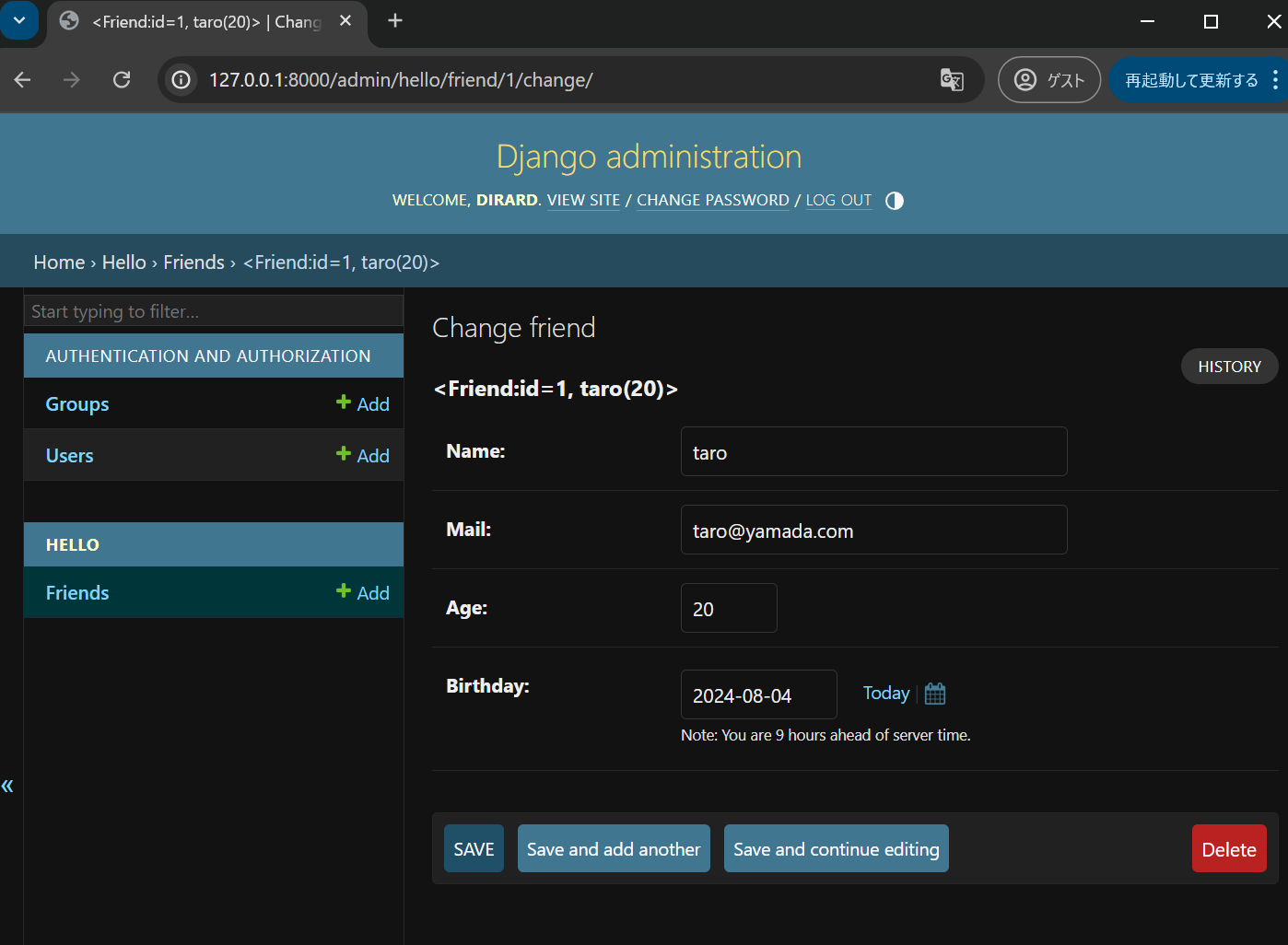This screenshot has height=945, width=1288.
Task: Click the LOG OUT link
Action: point(838,200)
